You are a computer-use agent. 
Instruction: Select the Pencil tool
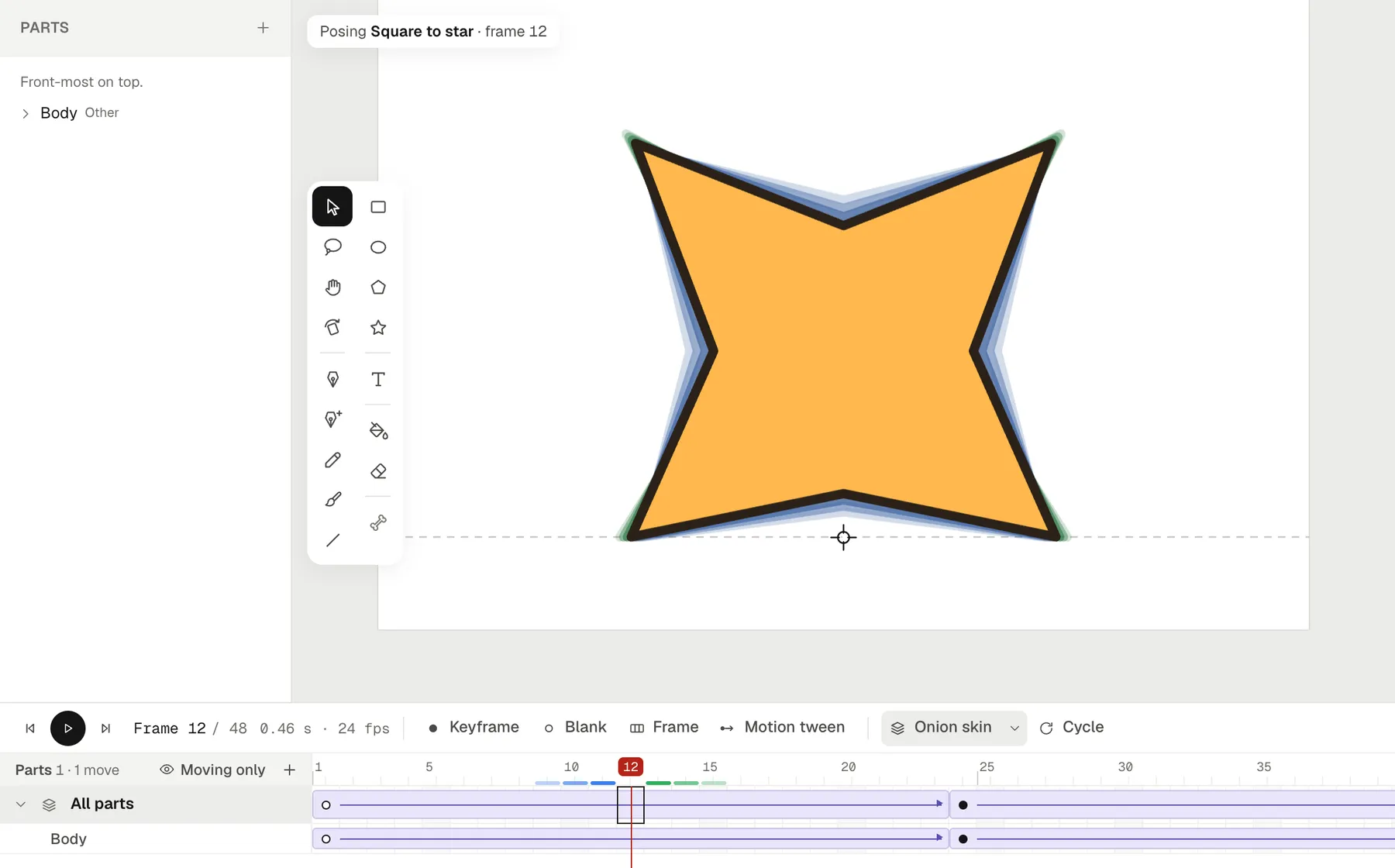pyautogui.click(x=332, y=460)
